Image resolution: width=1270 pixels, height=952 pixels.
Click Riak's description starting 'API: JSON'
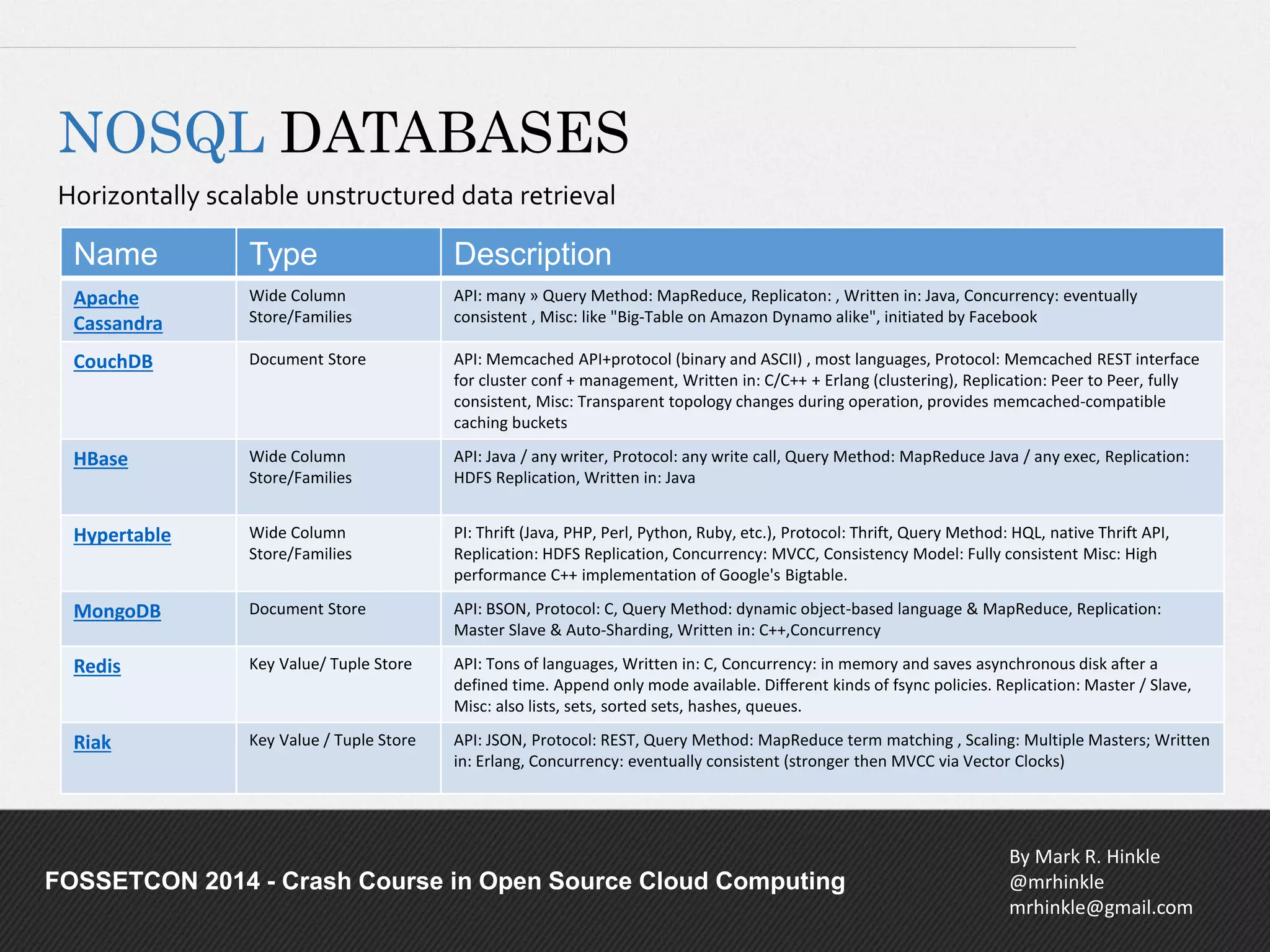click(832, 758)
